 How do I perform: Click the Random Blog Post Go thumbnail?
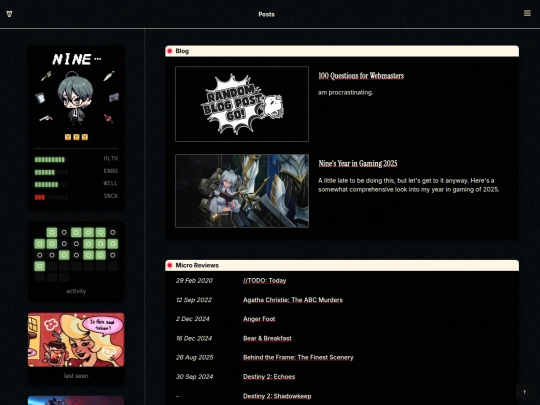click(242, 104)
